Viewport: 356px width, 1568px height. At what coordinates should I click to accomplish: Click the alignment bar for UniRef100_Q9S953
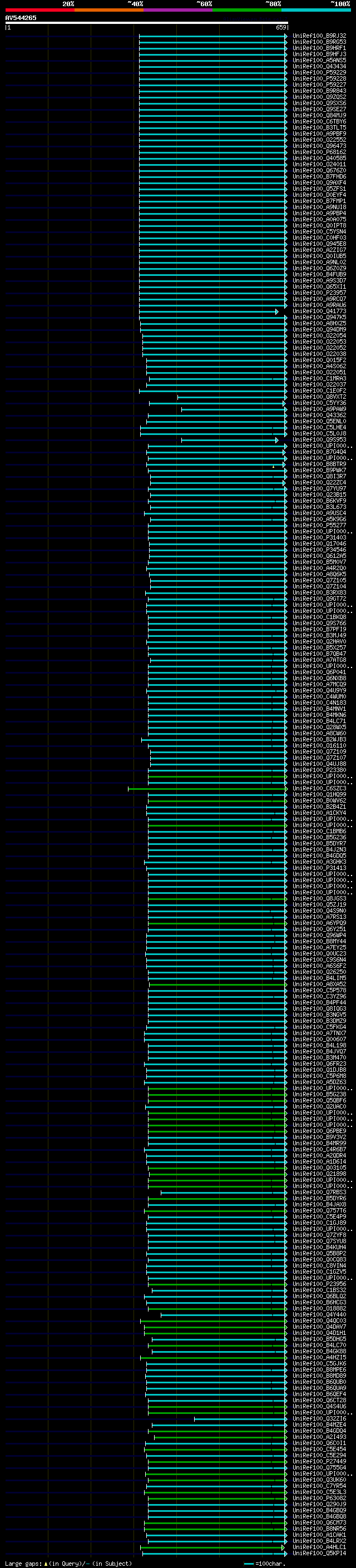point(229,440)
